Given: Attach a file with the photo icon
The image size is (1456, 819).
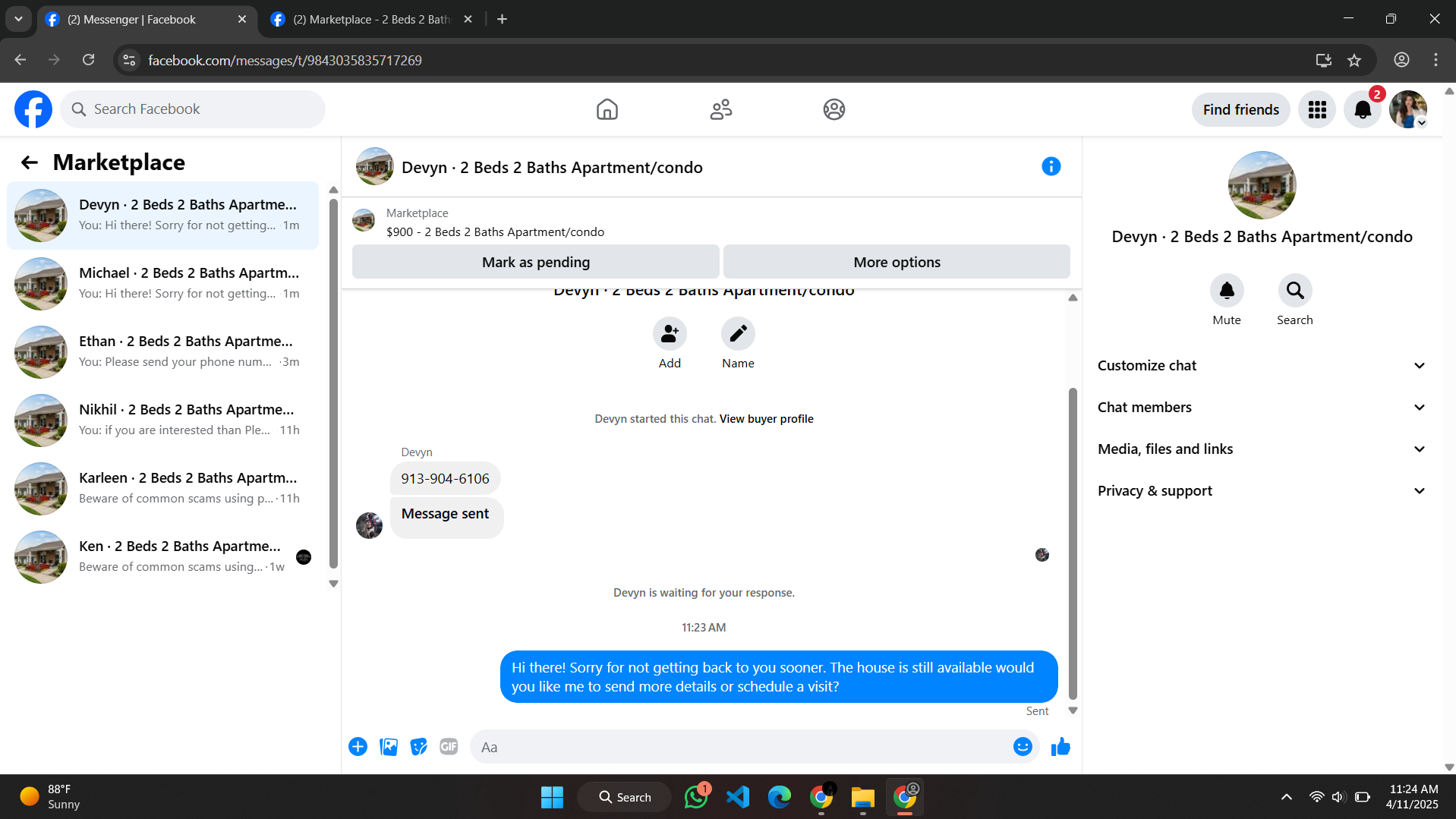Looking at the screenshot, I should click(389, 747).
